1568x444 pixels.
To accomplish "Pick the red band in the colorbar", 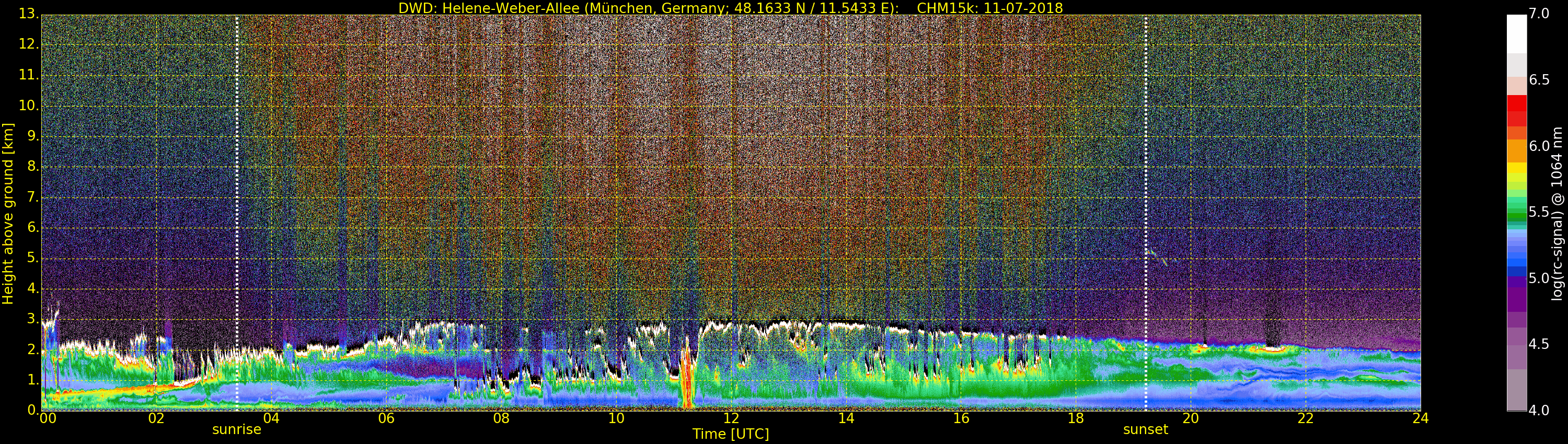I will coord(1516,111).
